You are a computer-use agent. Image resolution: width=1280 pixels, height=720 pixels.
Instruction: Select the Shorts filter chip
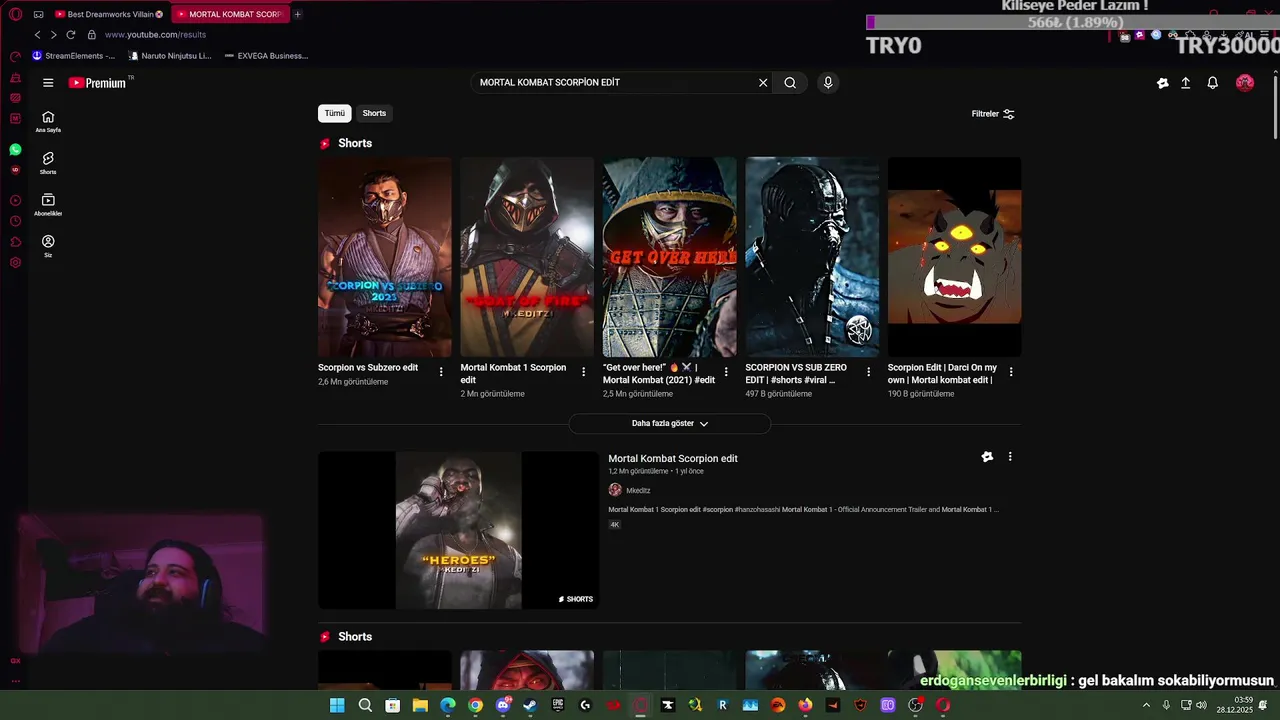374,113
